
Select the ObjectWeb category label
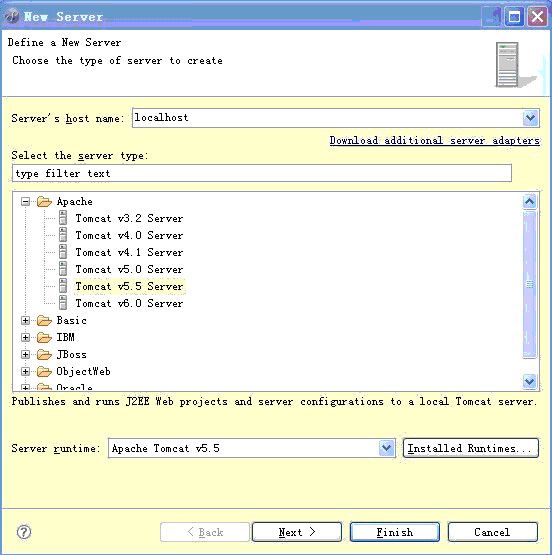tap(84, 372)
